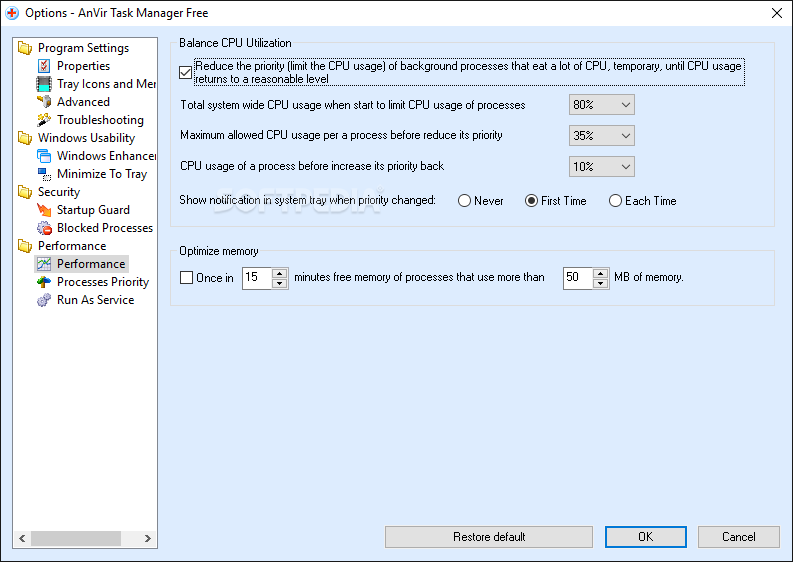Click the Performance folder icon

click(25, 246)
